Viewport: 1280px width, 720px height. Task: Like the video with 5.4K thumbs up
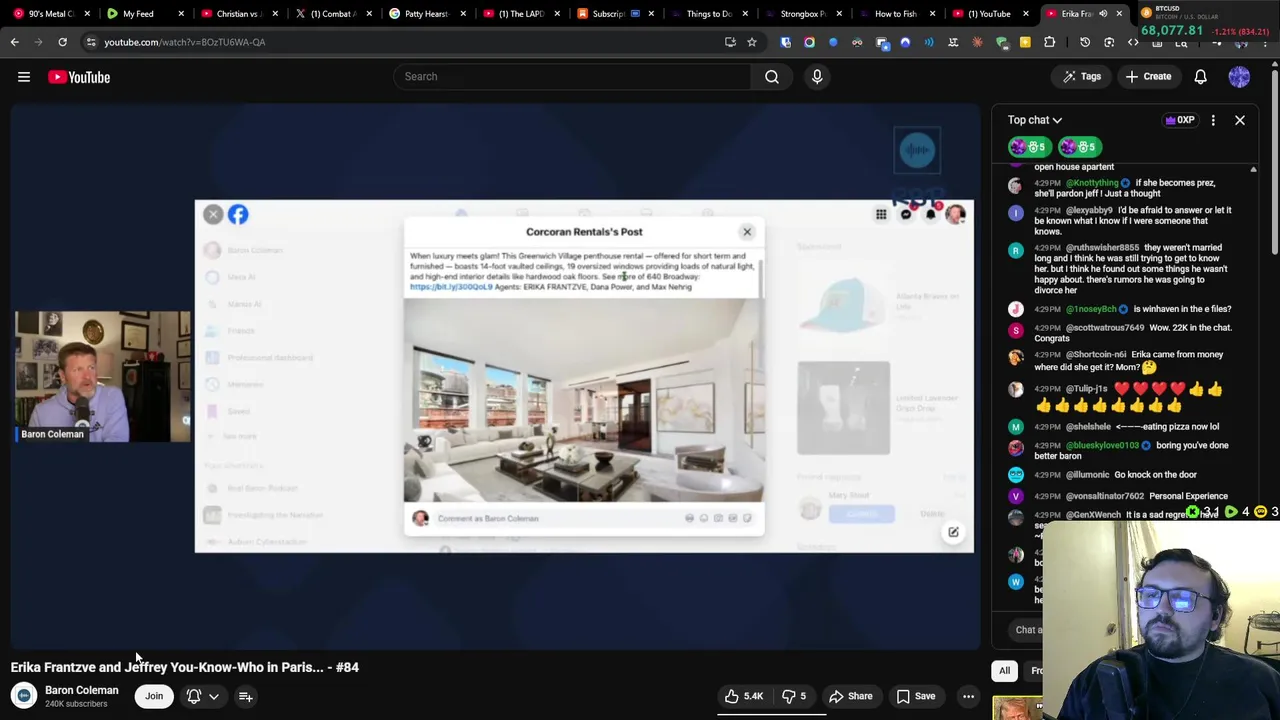tap(744, 696)
